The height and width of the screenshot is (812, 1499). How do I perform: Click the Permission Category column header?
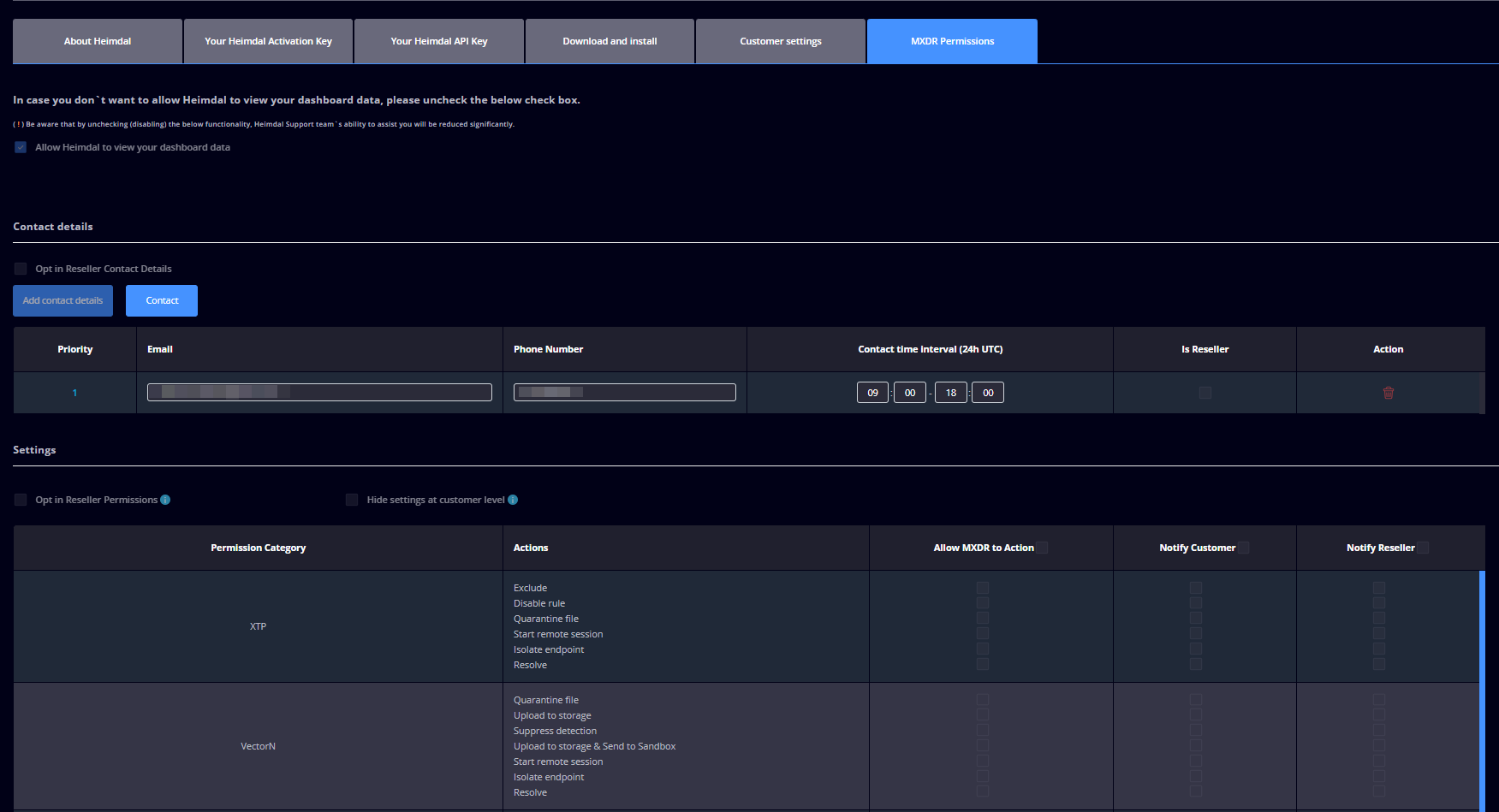pyautogui.click(x=259, y=548)
